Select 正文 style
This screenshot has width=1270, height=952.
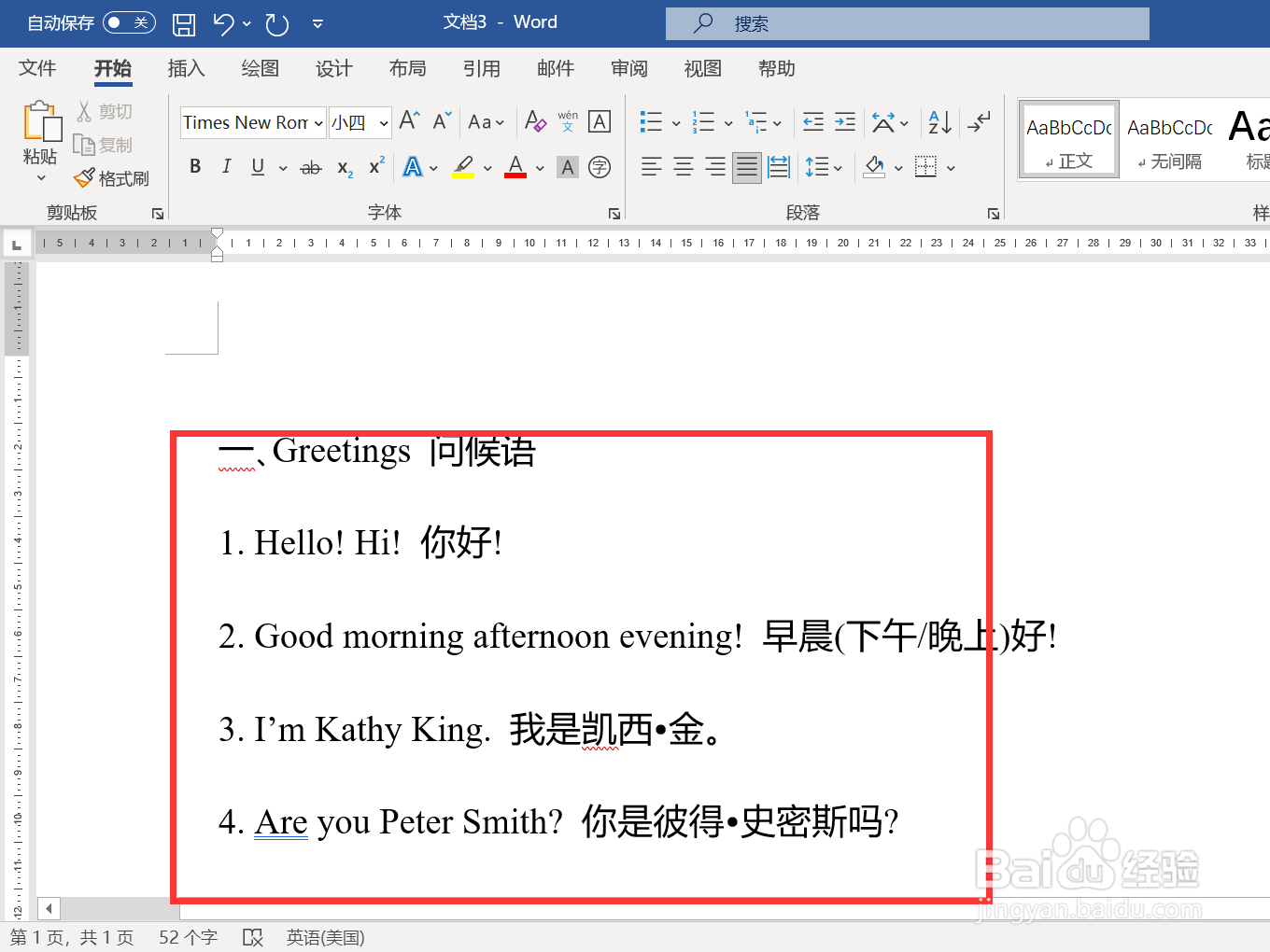(x=1069, y=139)
